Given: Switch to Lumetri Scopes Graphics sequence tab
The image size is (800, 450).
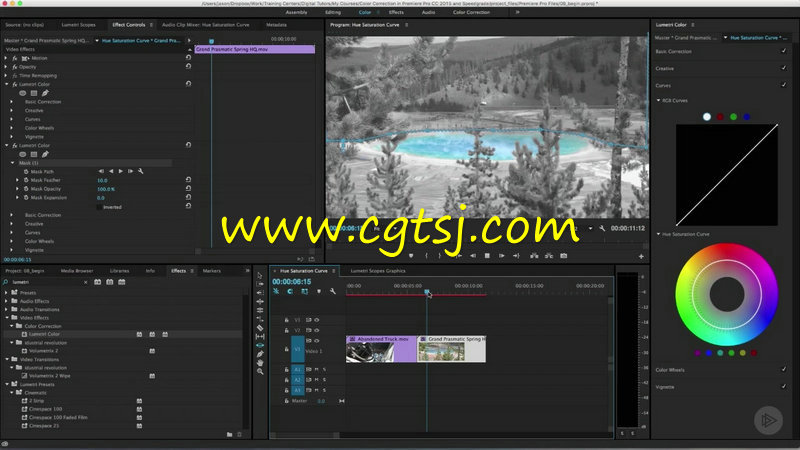Looking at the screenshot, I should point(378,271).
